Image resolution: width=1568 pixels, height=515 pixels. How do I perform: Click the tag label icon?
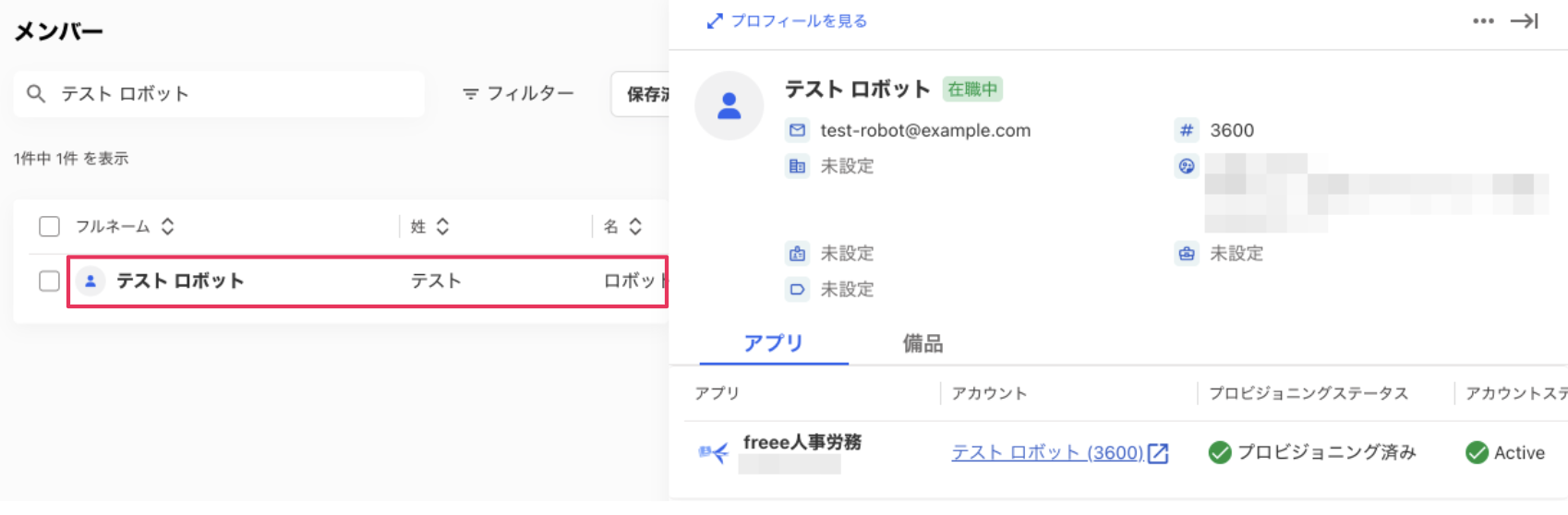coord(797,289)
